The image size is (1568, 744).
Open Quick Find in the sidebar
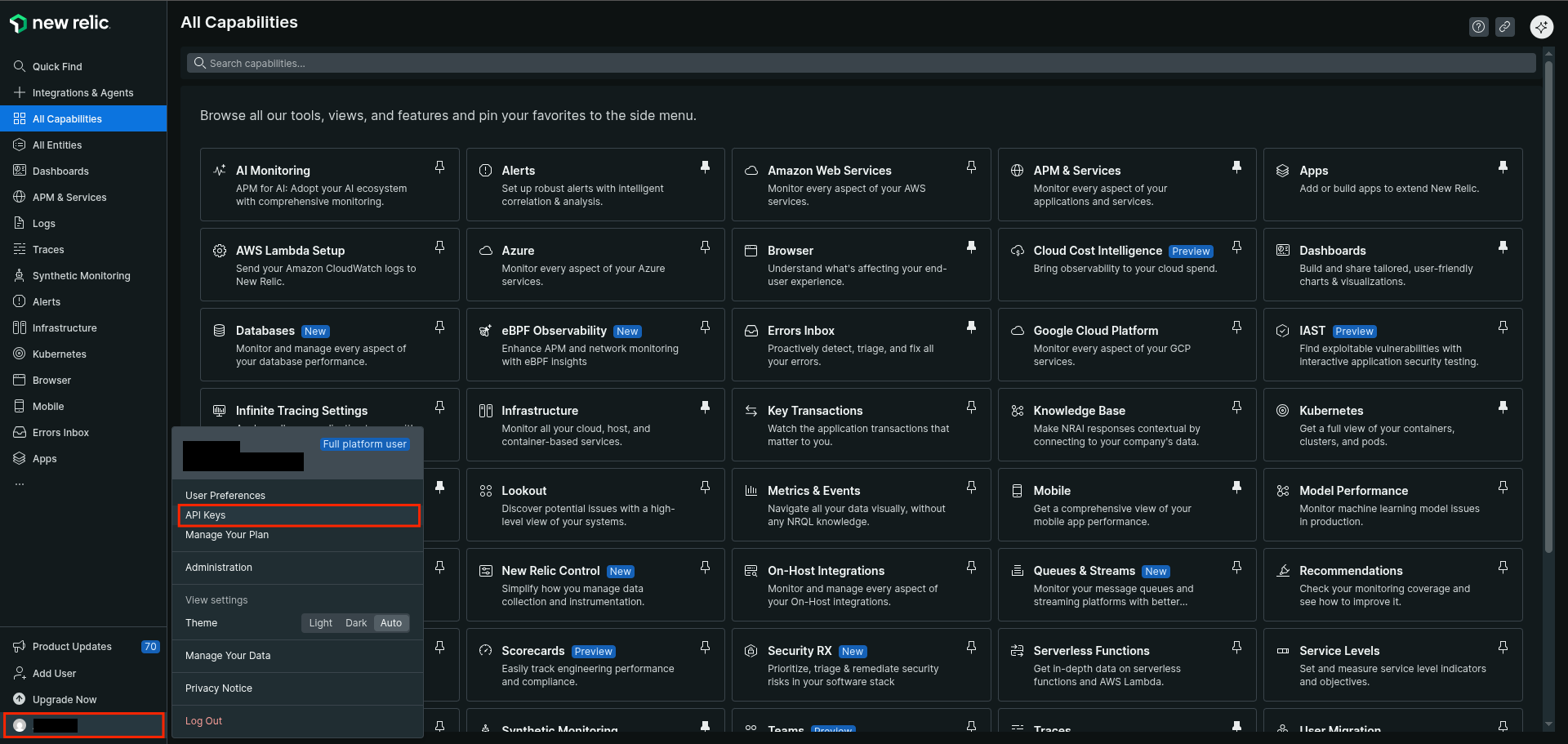point(57,67)
